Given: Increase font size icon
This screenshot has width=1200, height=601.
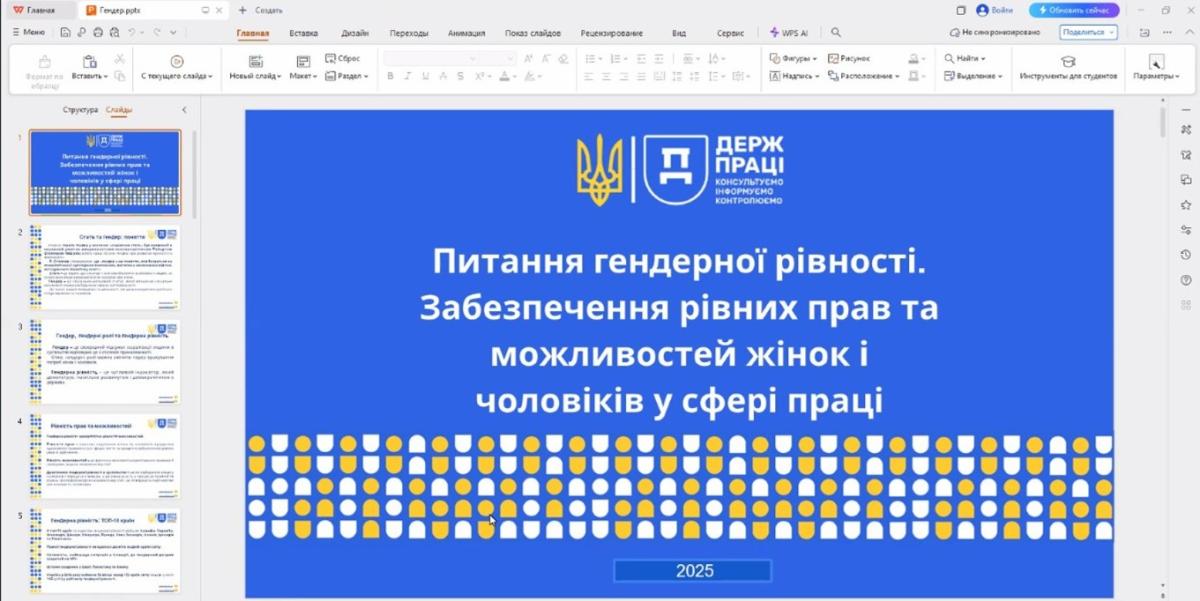Looking at the screenshot, I should 529,58.
